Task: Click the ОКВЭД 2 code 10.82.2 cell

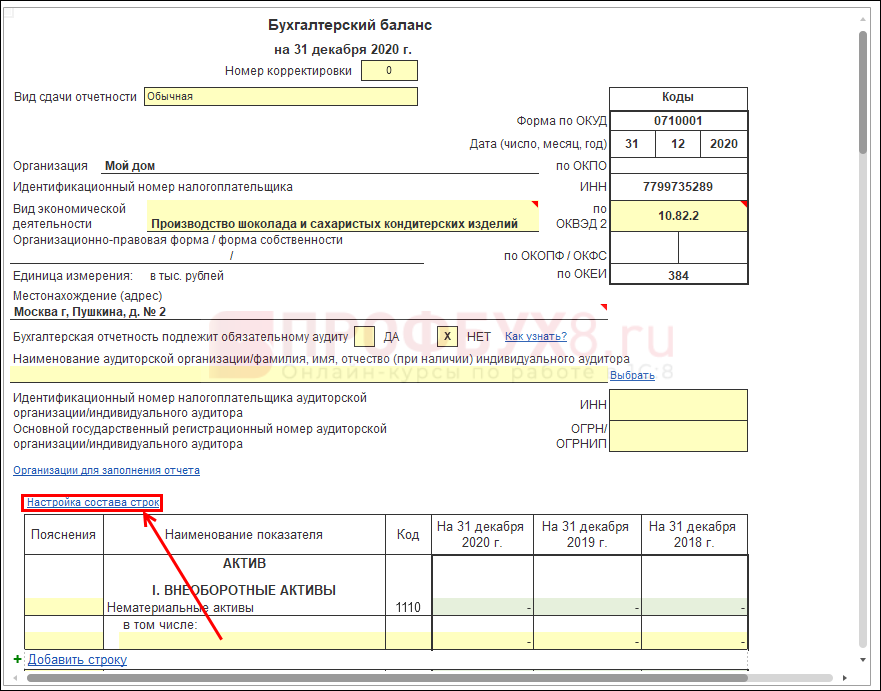Action: [679, 216]
